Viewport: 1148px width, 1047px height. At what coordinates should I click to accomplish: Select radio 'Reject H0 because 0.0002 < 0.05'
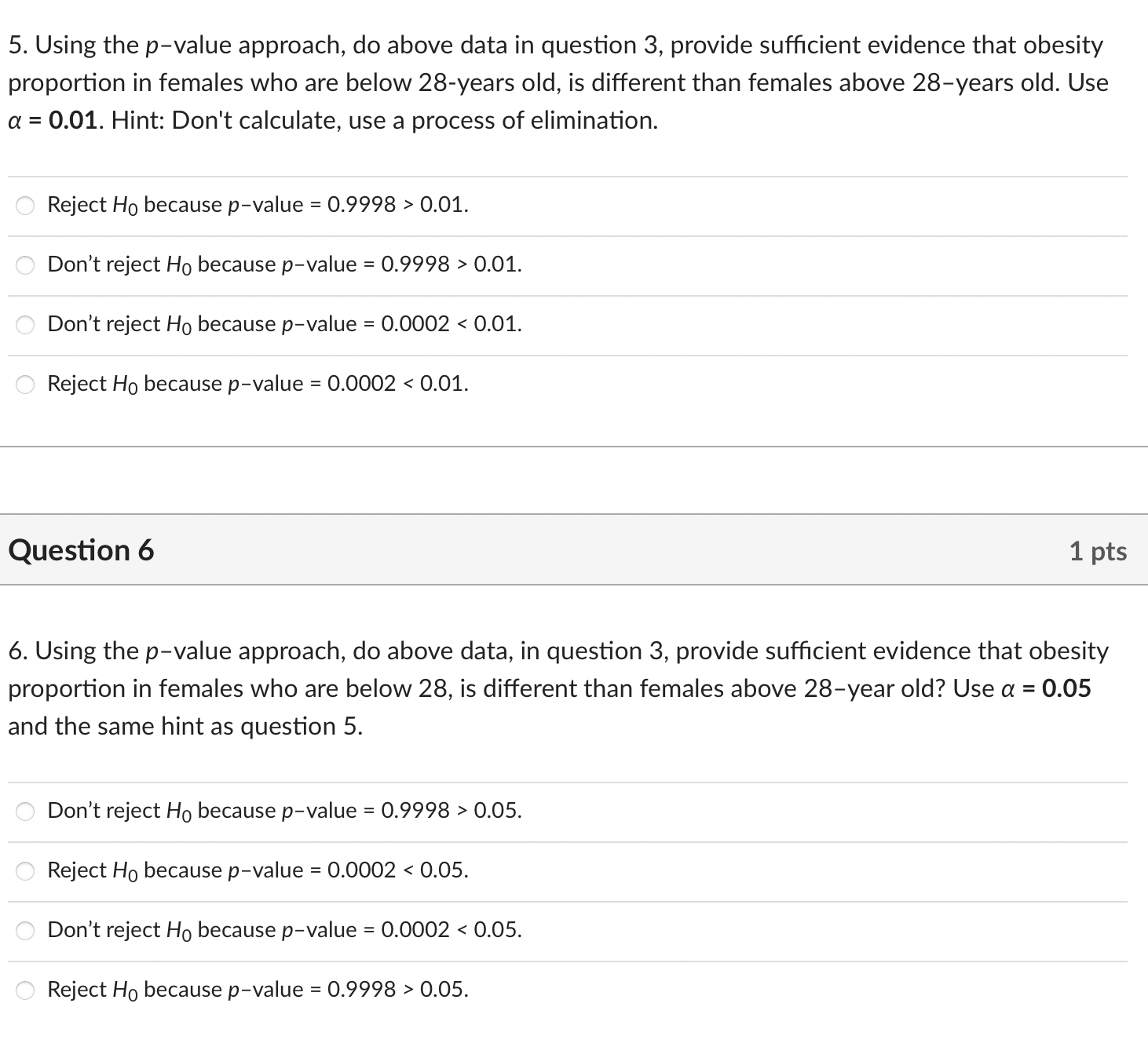pos(26,872)
